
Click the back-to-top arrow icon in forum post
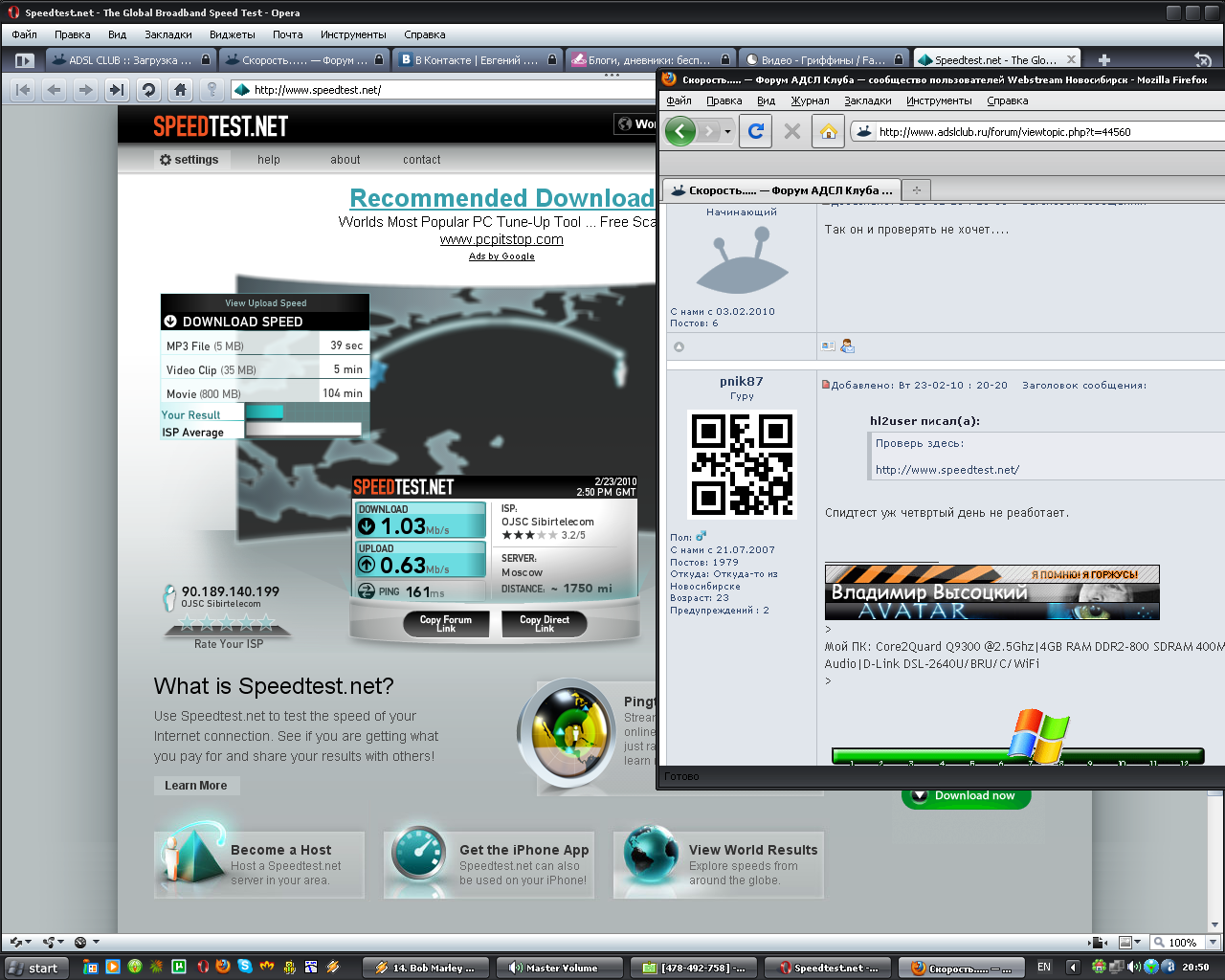(679, 346)
